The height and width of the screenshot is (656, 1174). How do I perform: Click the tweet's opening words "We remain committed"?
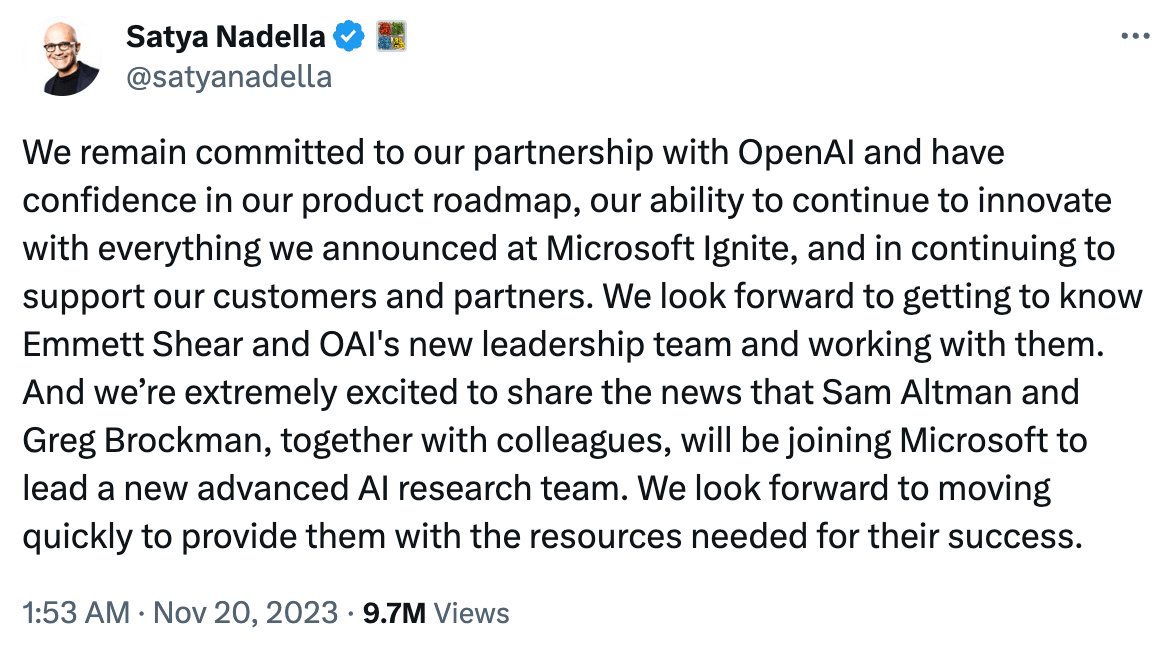[193, 153]
